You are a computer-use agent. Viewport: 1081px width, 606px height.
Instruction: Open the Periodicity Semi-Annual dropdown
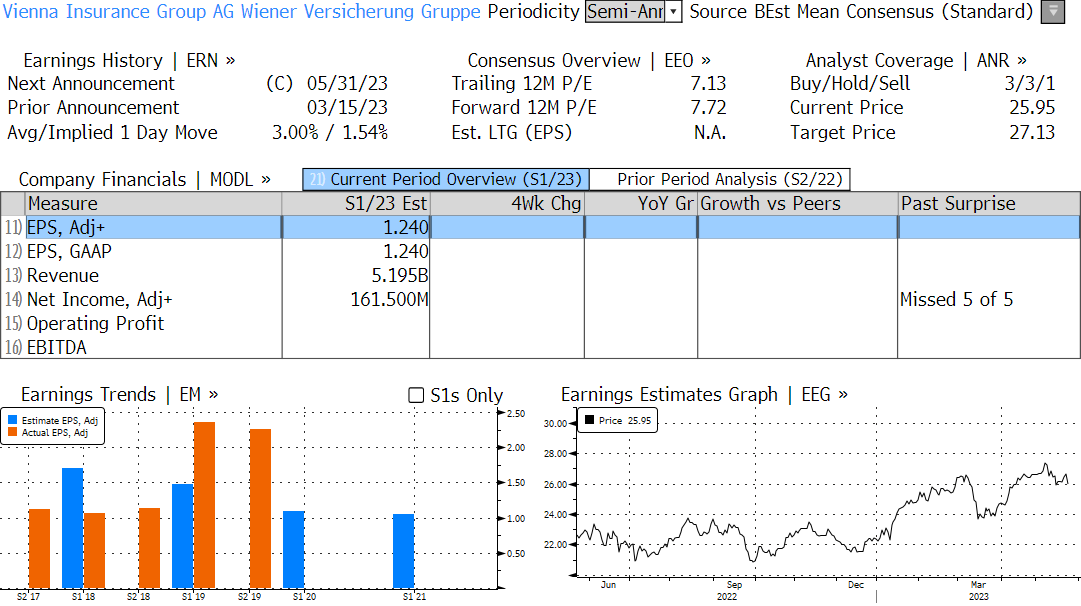point(634,12)
